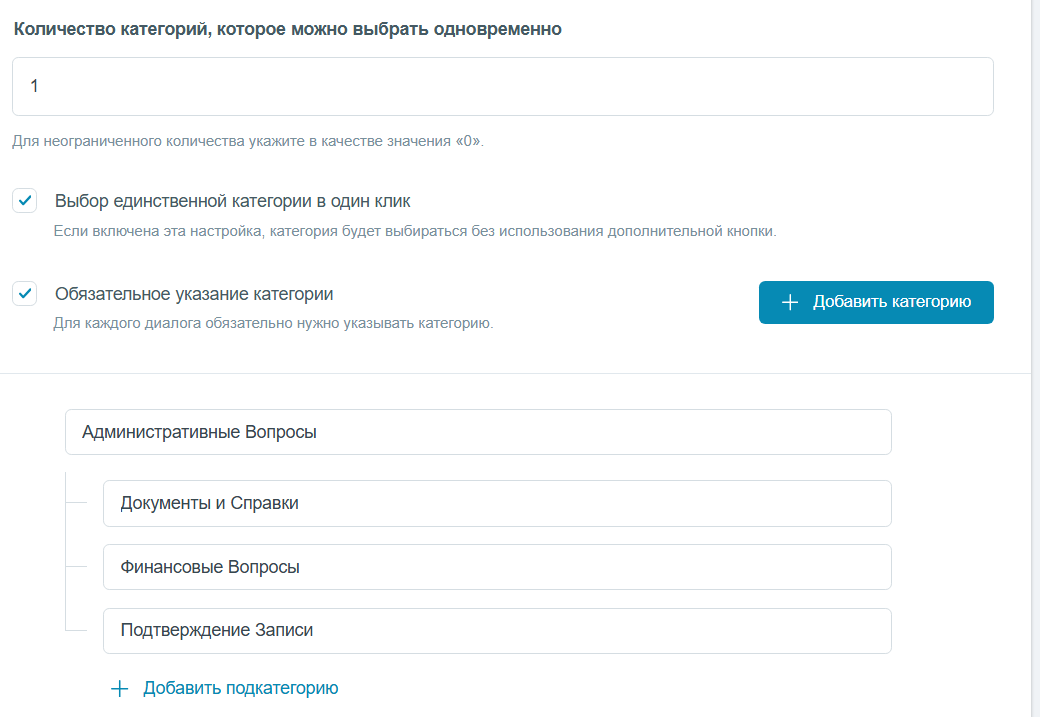Click the Добавить подкатегорию link

[240, 688]
